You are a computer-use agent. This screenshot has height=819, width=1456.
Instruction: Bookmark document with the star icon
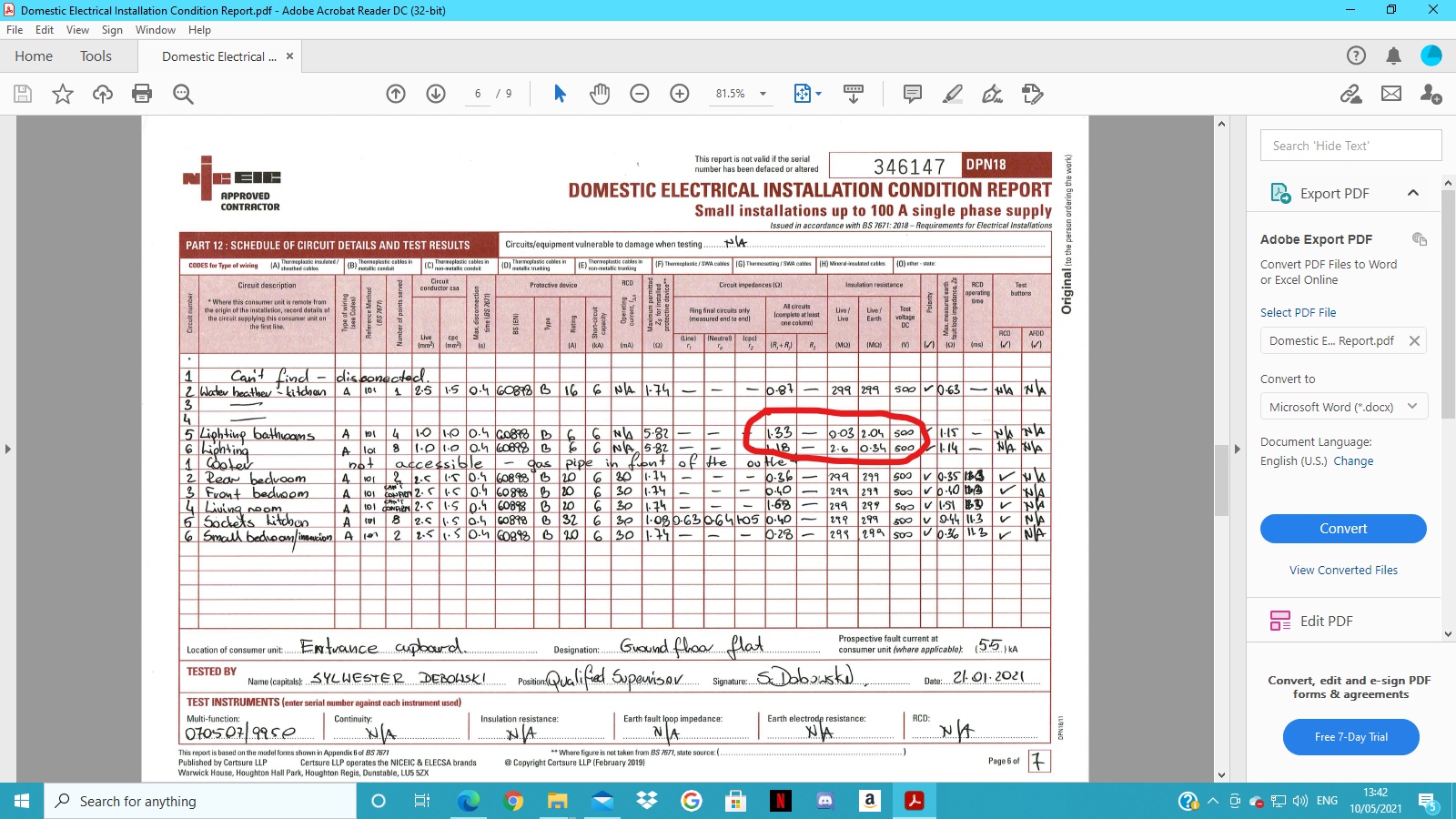(x=63, y=94)
